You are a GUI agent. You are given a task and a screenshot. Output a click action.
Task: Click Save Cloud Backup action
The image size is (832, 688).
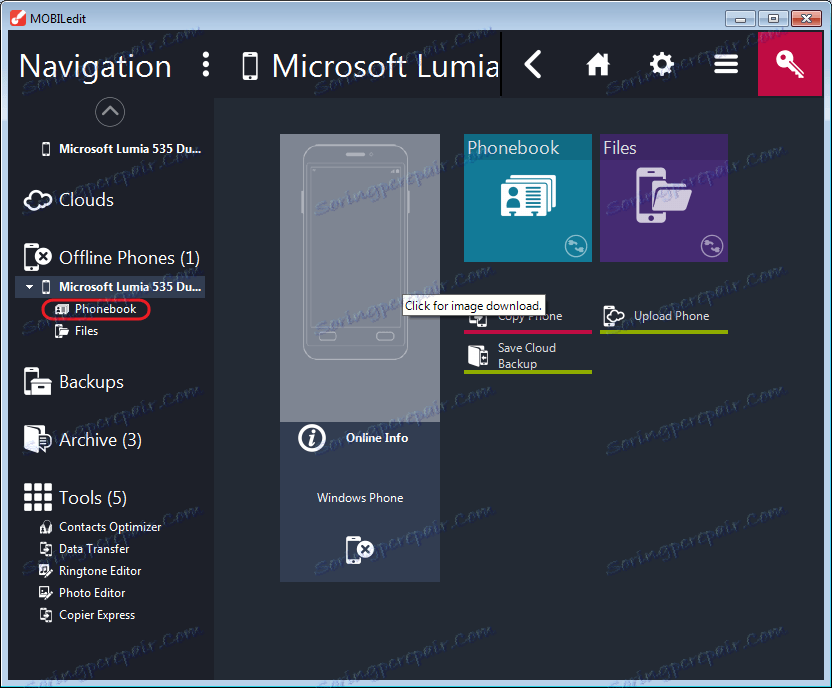526,356
